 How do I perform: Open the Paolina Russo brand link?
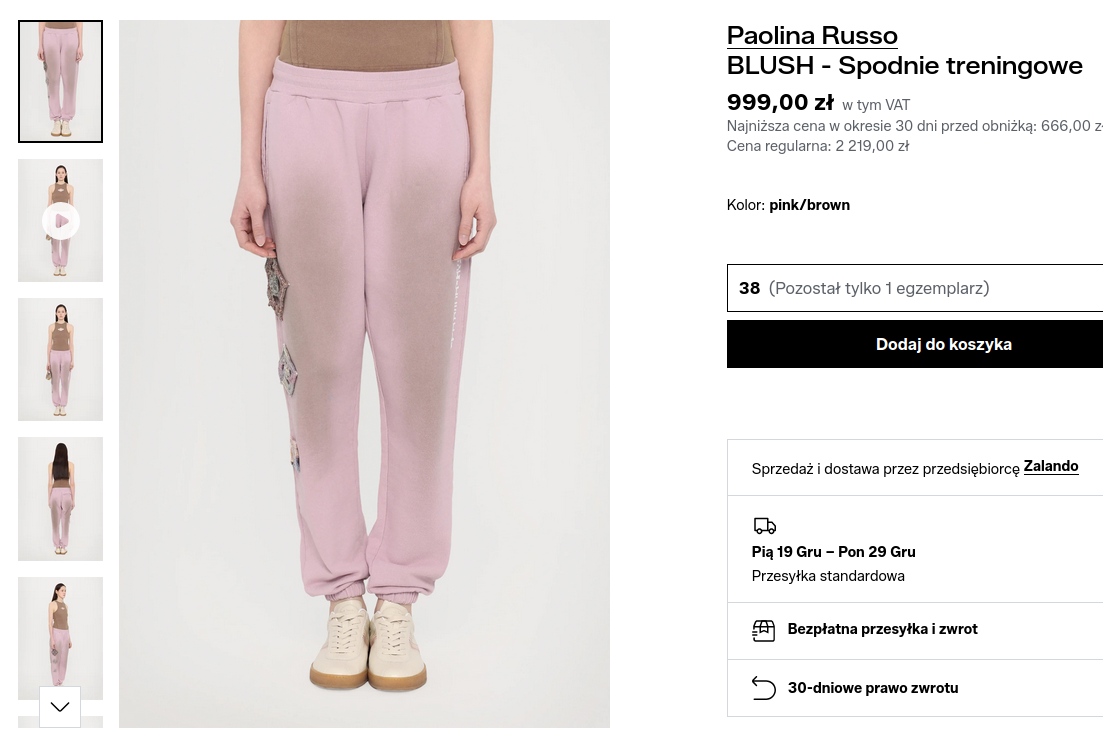click(x=812, y=36)
